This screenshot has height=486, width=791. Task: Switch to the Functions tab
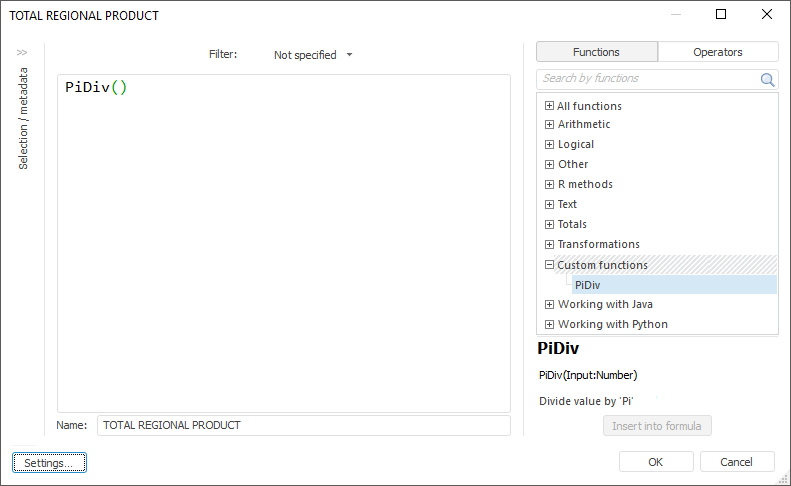pos(597,52)
